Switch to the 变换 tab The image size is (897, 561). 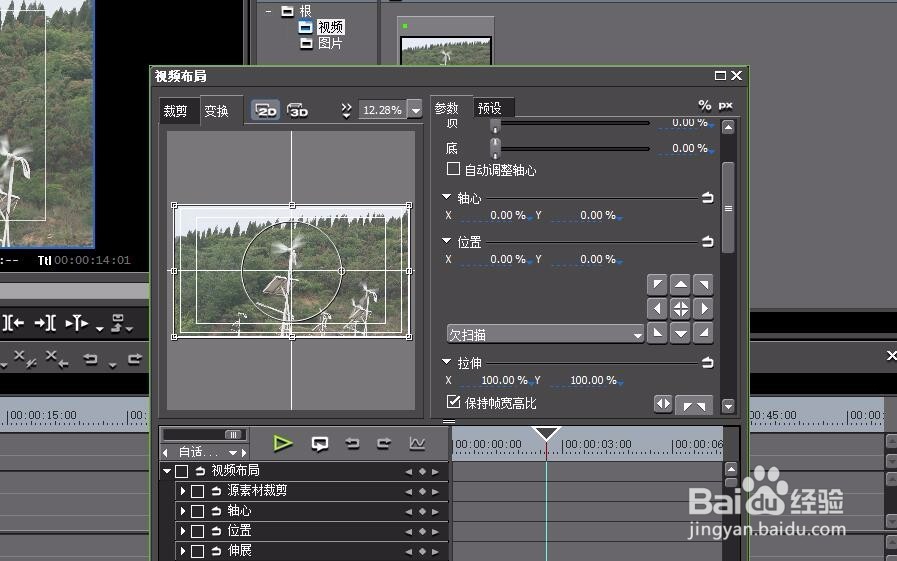coord(217,110)
